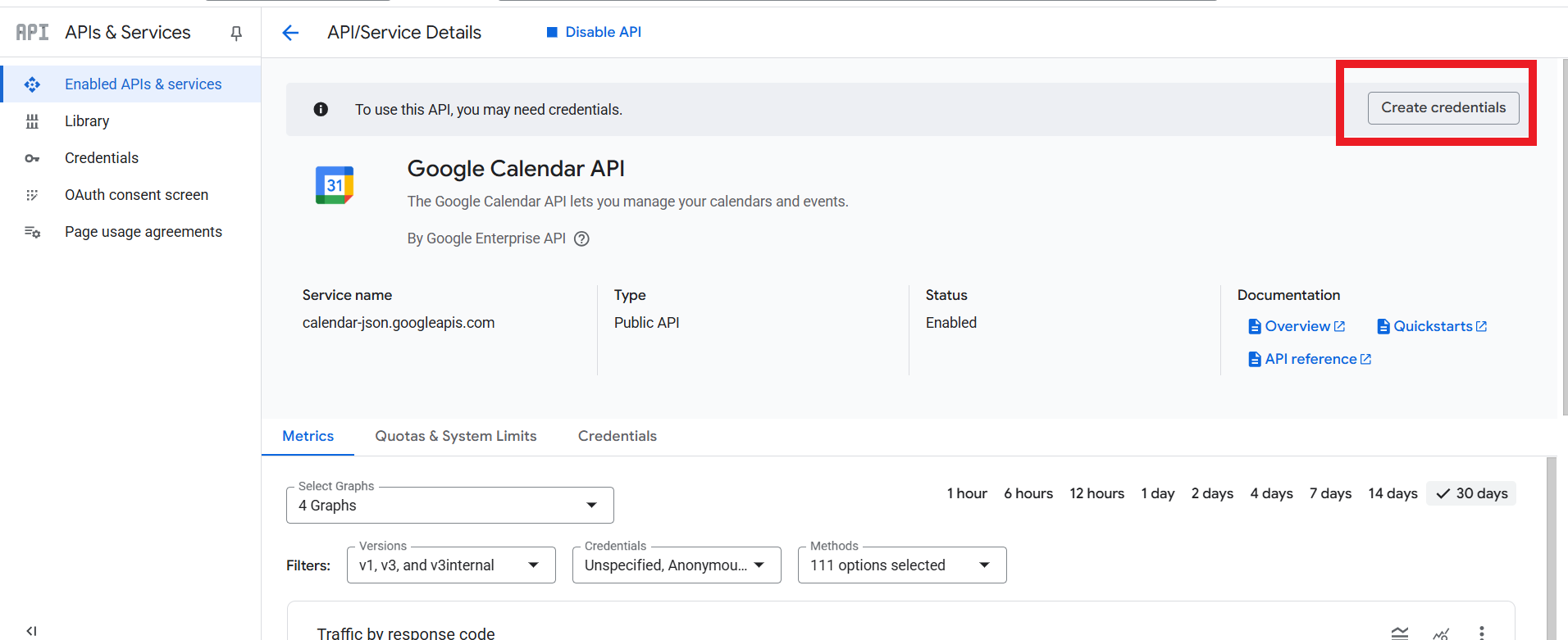Select the 12 hours time range
The height and width of the screenshot is (640, 1568).
pyautogui.click(x=1096, y=493)
